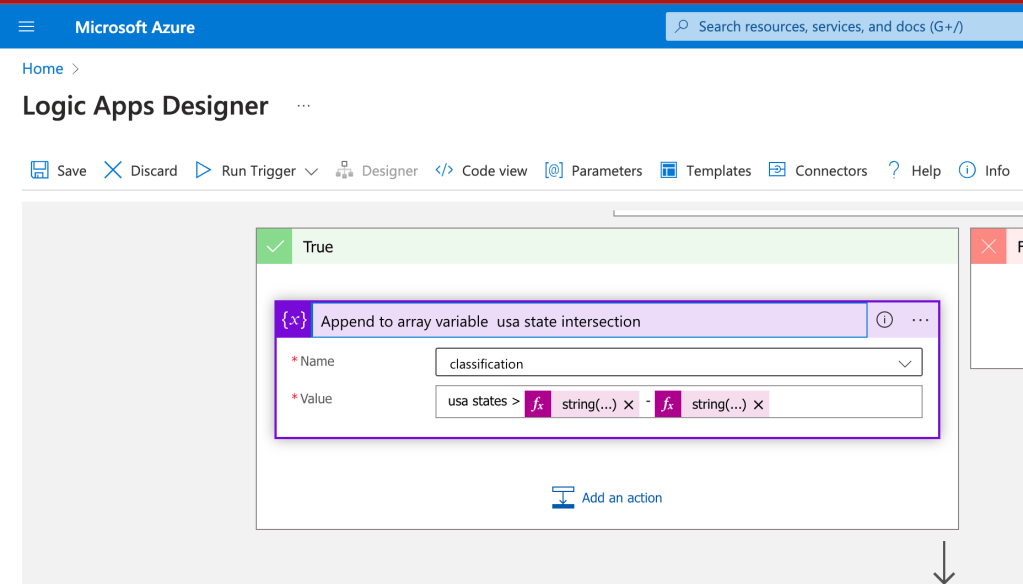Click the green checkmark of the True branch
Image resolution: width=1023 pixels, height=584 pixels.
(275, 247)
